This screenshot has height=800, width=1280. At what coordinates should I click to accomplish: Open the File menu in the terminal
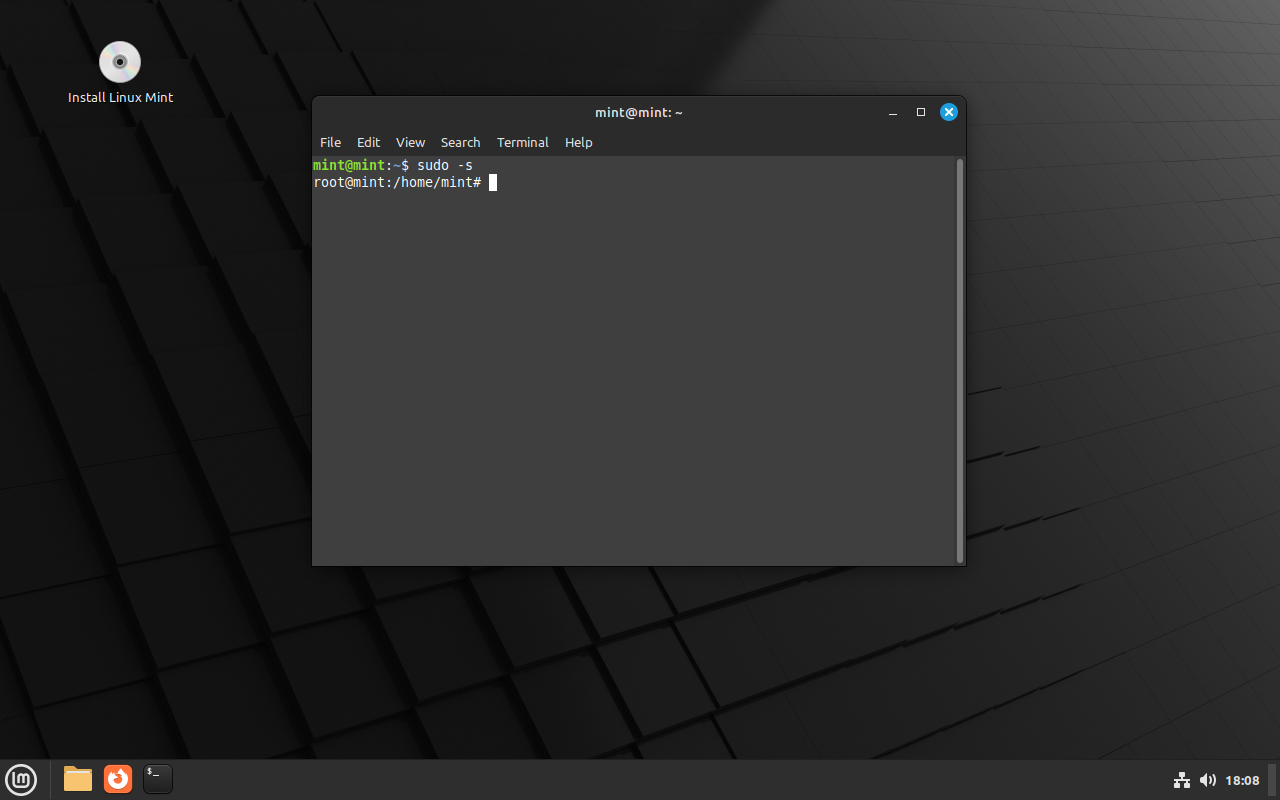tap(330, 142)
